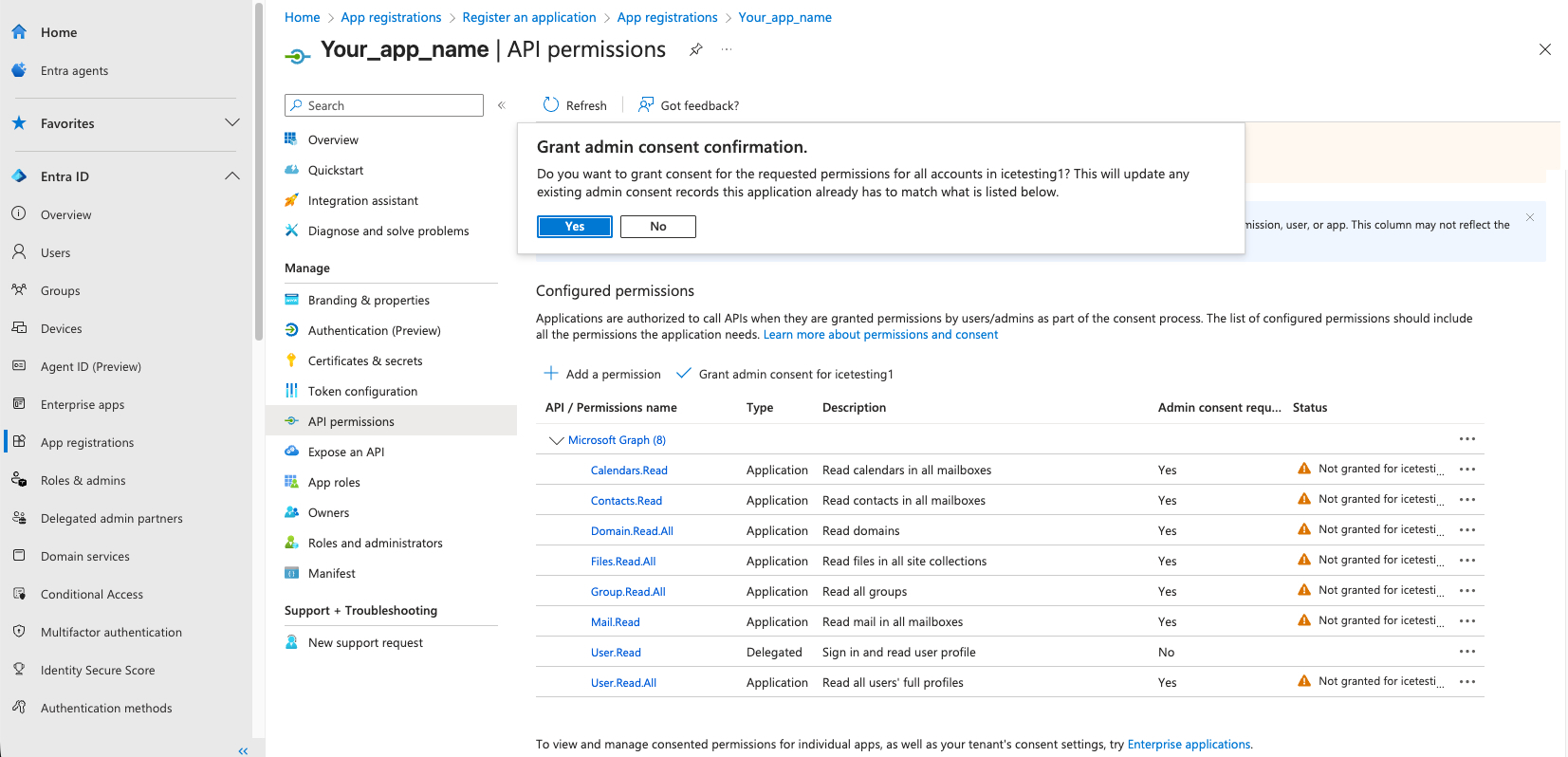This screenshot has width=1568, height=757.
Task: Open Entra agents from sidebar
Action: [74, 70]
